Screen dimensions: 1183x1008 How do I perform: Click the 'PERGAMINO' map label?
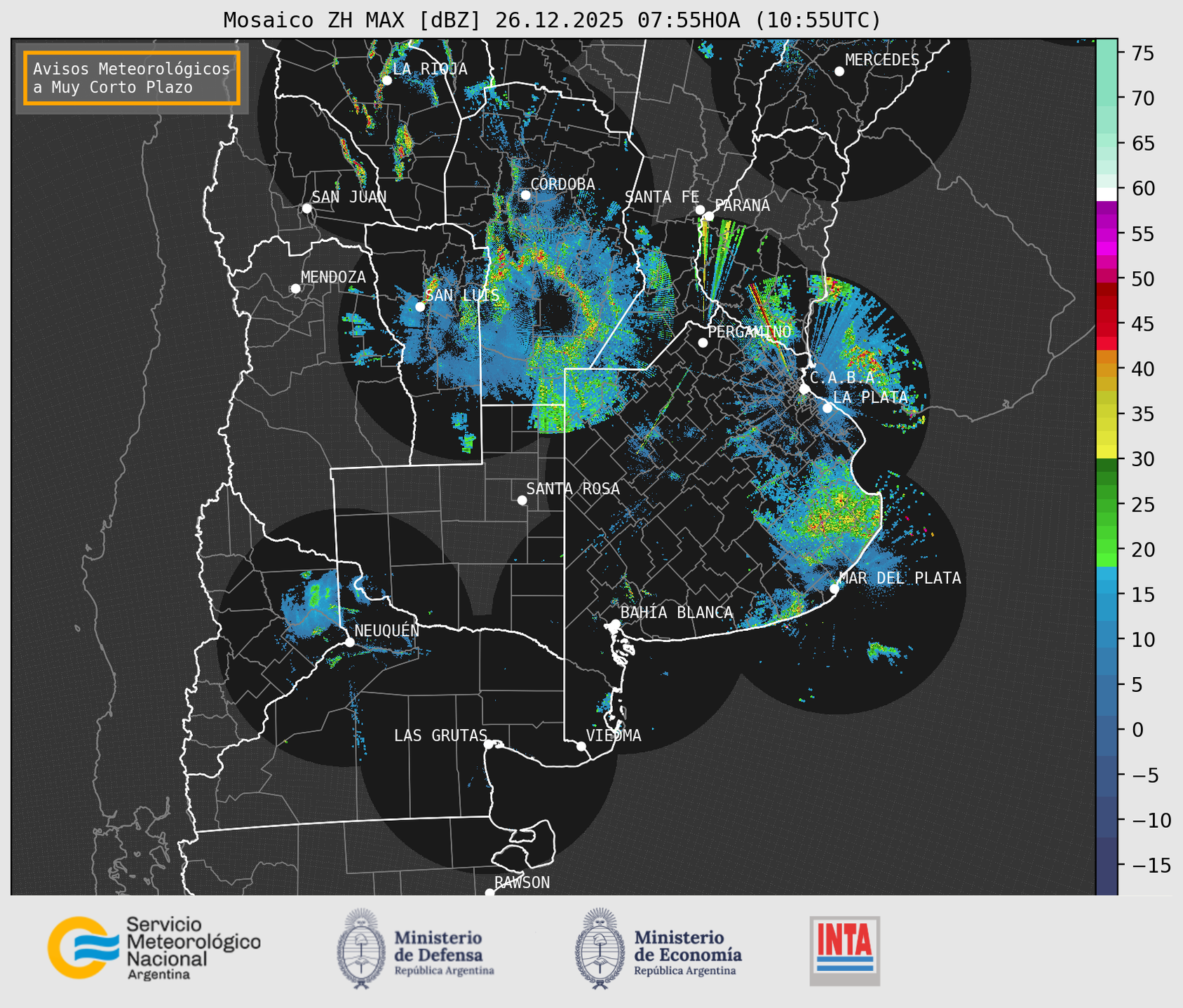coord(750,332)
